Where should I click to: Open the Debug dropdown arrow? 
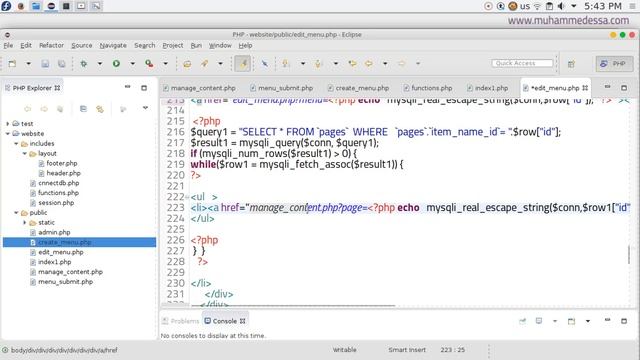pyautogui.click(x=100, y=64)
